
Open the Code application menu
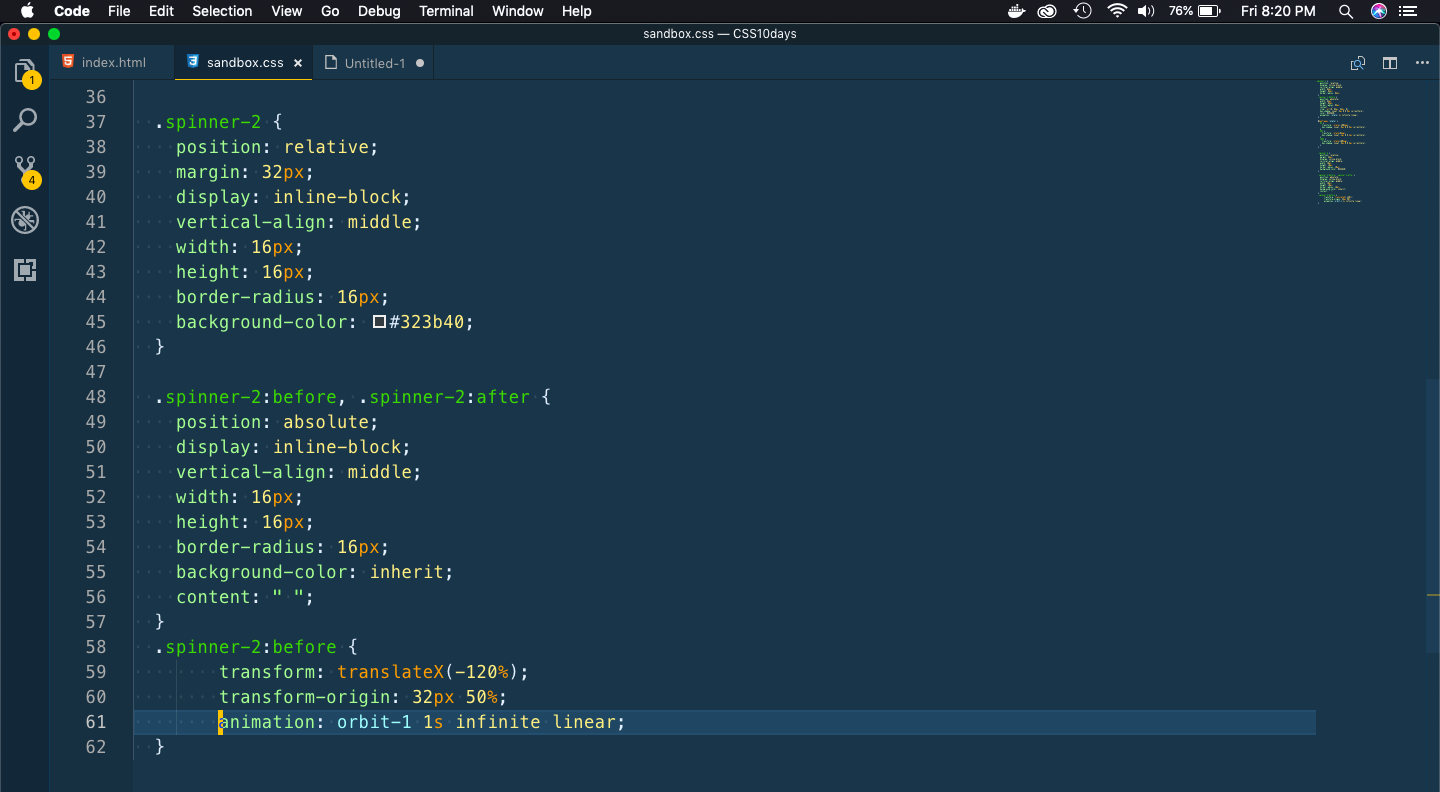click(72, 11)
